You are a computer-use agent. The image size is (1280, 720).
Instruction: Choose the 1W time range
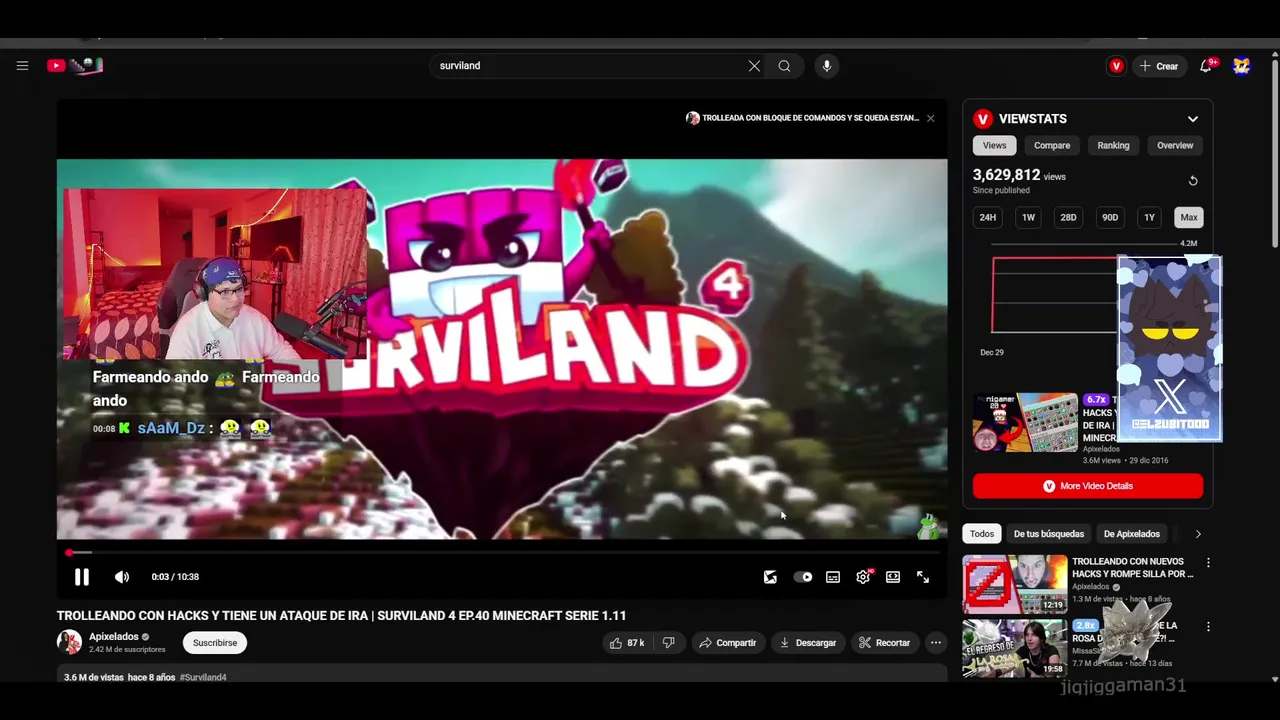tap(1028, 217)
